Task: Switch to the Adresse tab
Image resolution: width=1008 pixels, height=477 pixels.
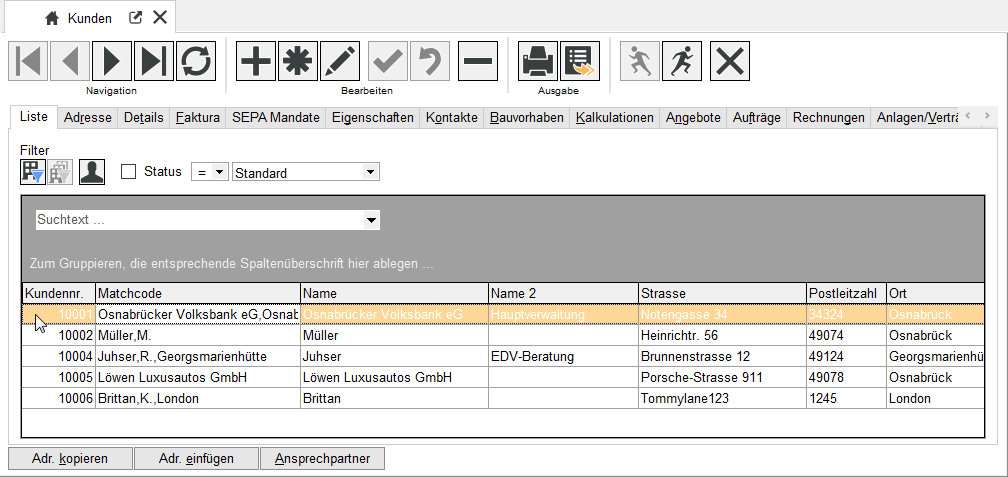Action: 88,118
